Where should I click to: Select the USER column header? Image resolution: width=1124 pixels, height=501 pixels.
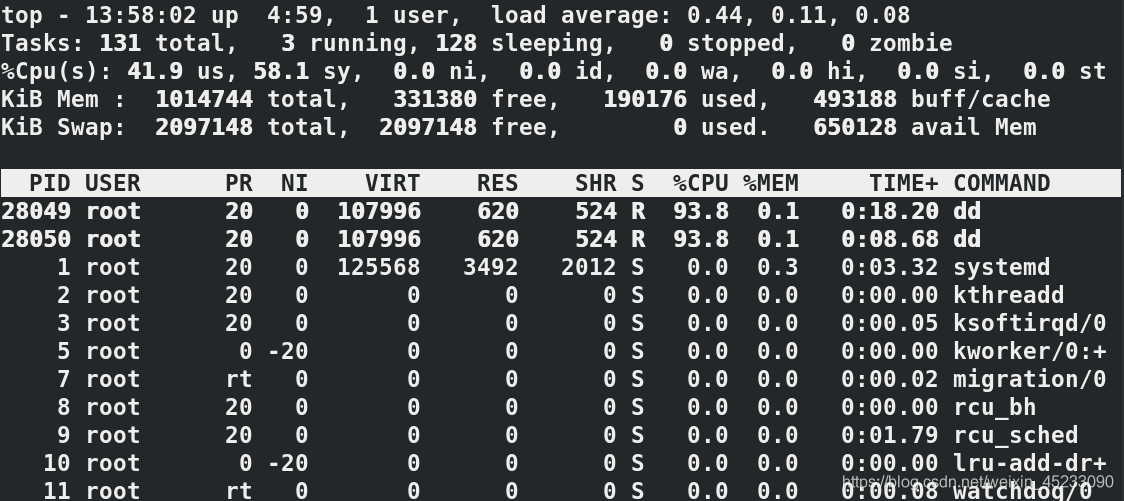113,183
